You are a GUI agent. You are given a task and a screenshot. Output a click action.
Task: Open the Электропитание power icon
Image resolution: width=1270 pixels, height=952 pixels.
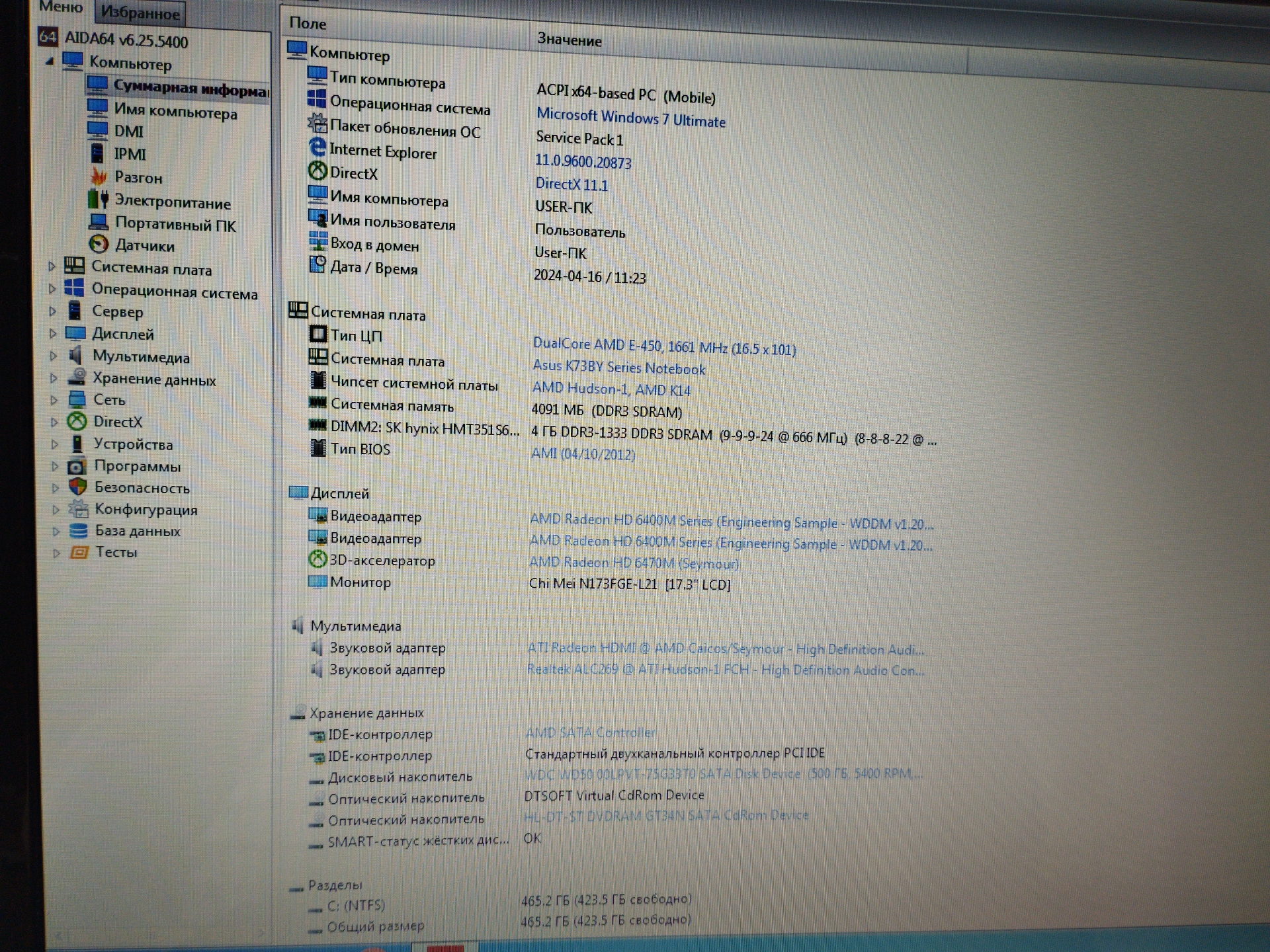(x=98, y=199)
